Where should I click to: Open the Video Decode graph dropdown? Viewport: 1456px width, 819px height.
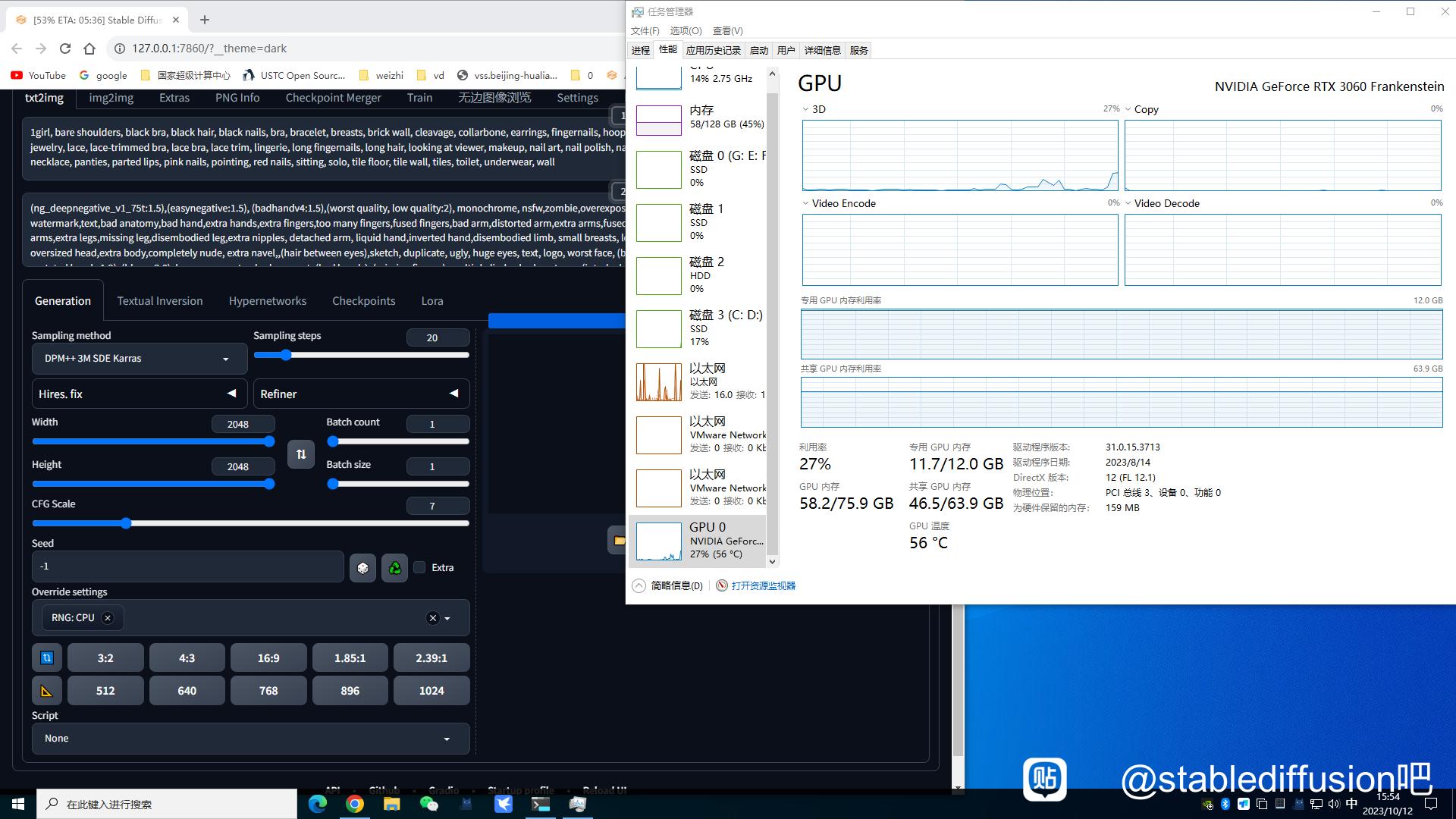tap(1128, 203)
